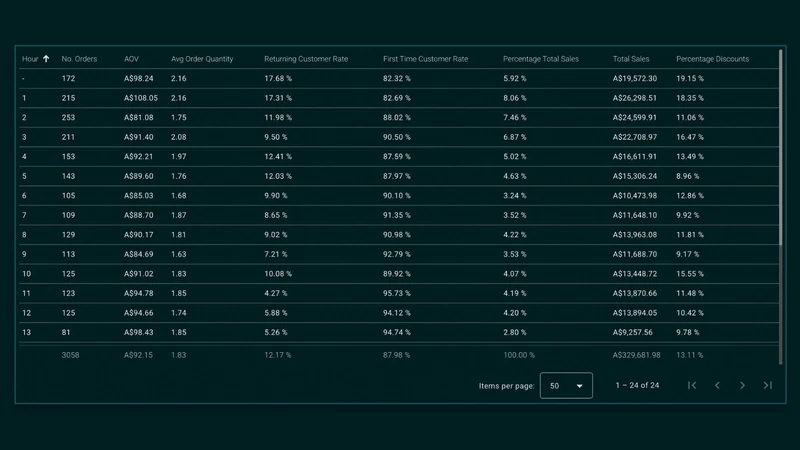This screenshot has width=800, height=450.
Task: Open the Items per page dropdown
Action: point(566,386)
